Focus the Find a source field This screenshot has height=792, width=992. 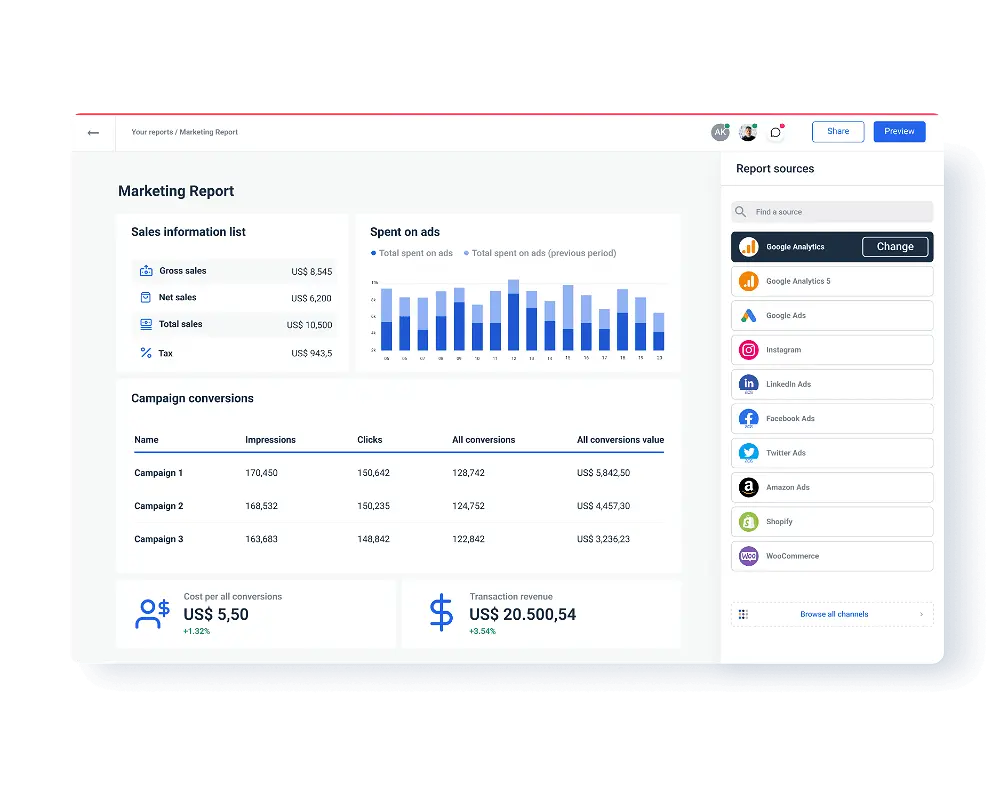[x=832, y=212]
